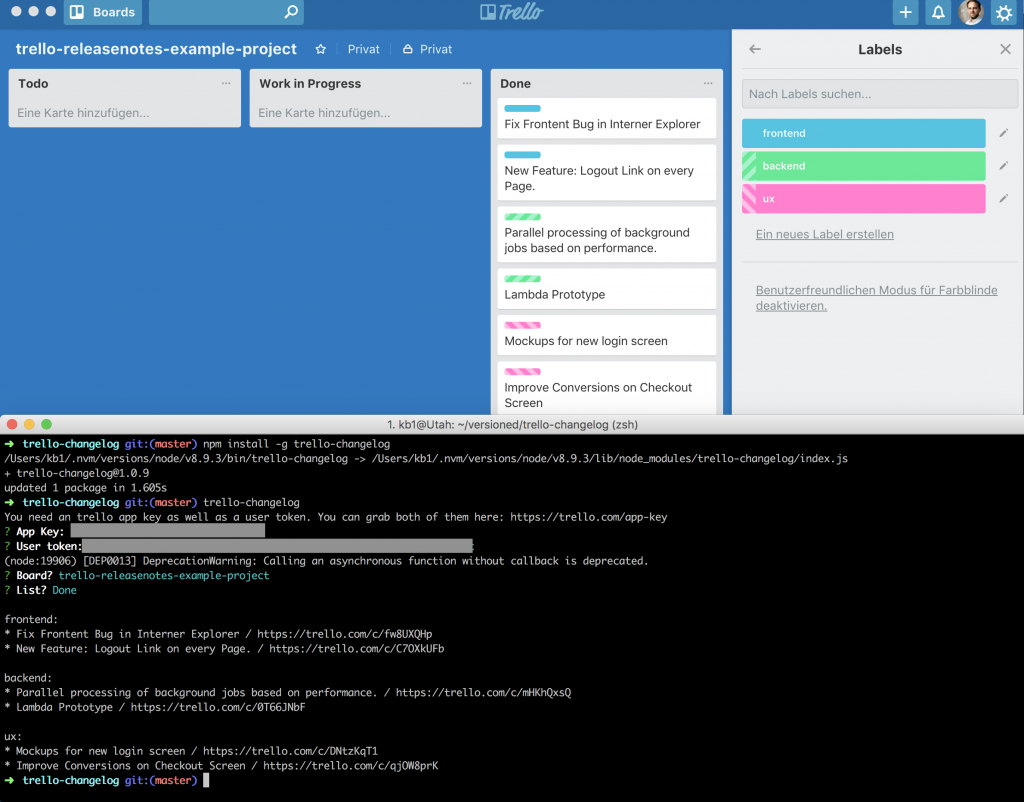This screenshot has height=802, width=1024.
Task: Open the Boards menu button
Action: tap(103, 12)
